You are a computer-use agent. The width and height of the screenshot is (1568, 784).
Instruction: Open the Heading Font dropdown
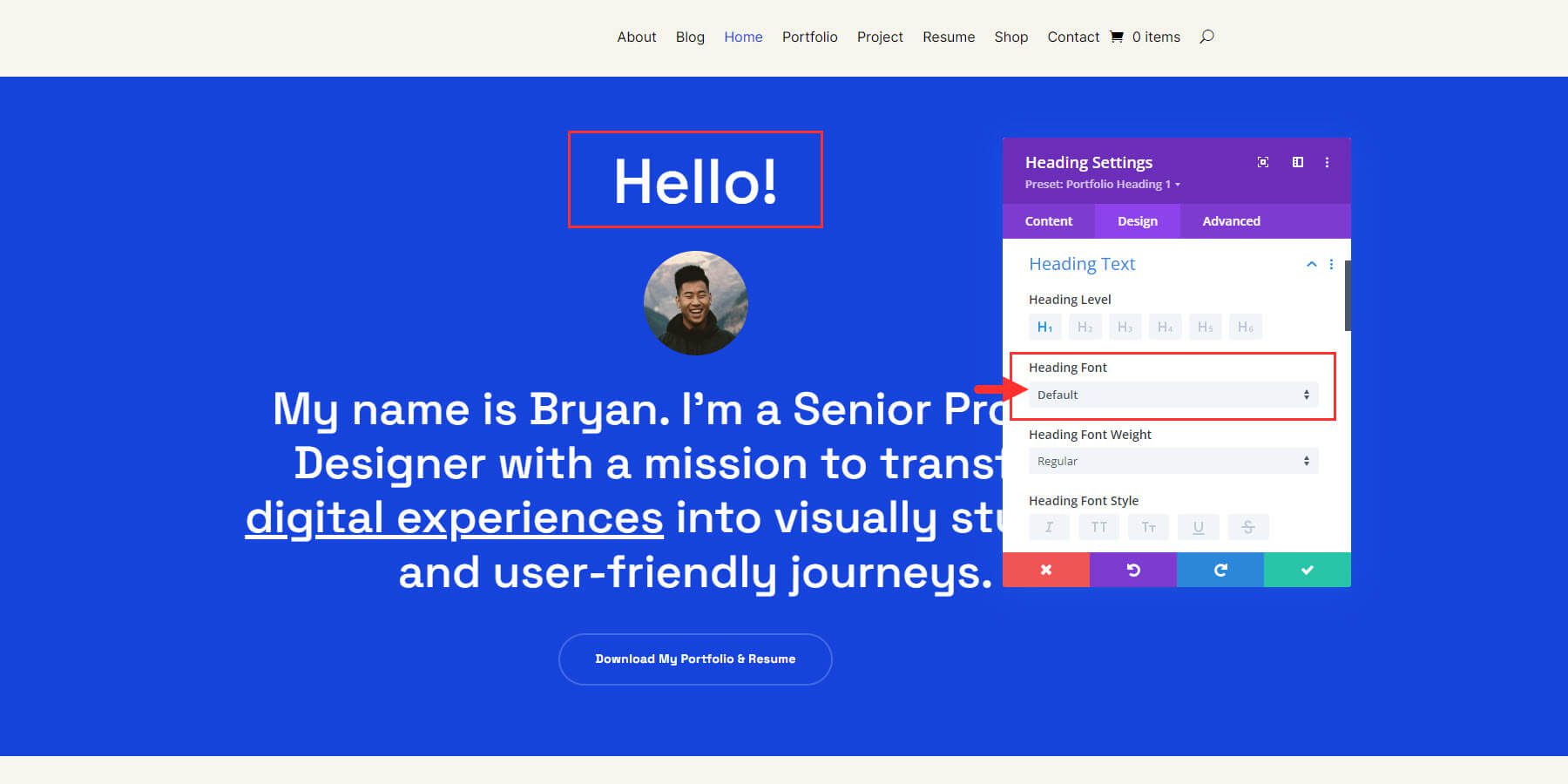[1172, 394]
